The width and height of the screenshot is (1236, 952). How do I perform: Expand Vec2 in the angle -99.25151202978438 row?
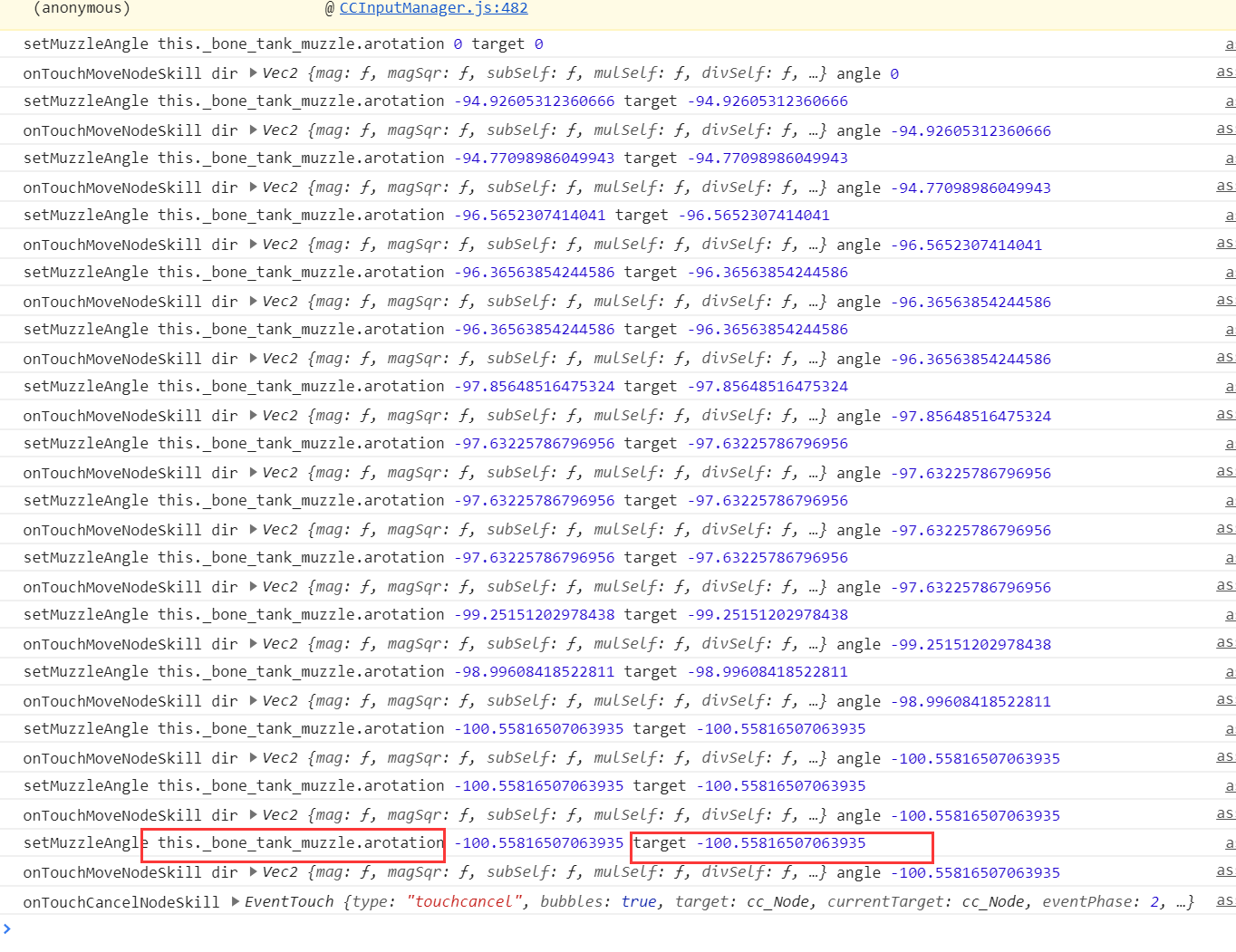point(254,643)
